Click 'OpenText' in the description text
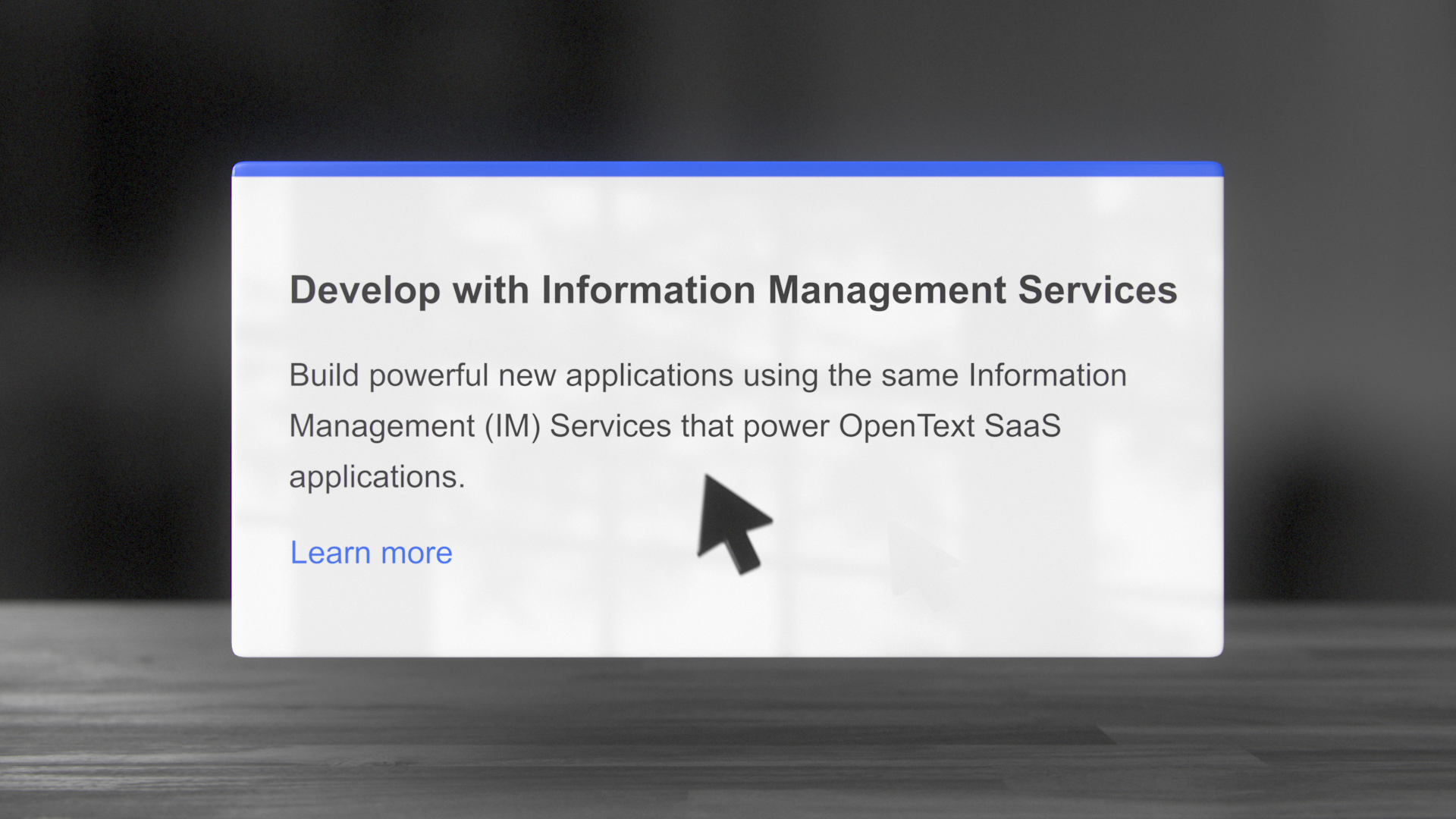This screenshot has height=819, width=1456. 906,426
